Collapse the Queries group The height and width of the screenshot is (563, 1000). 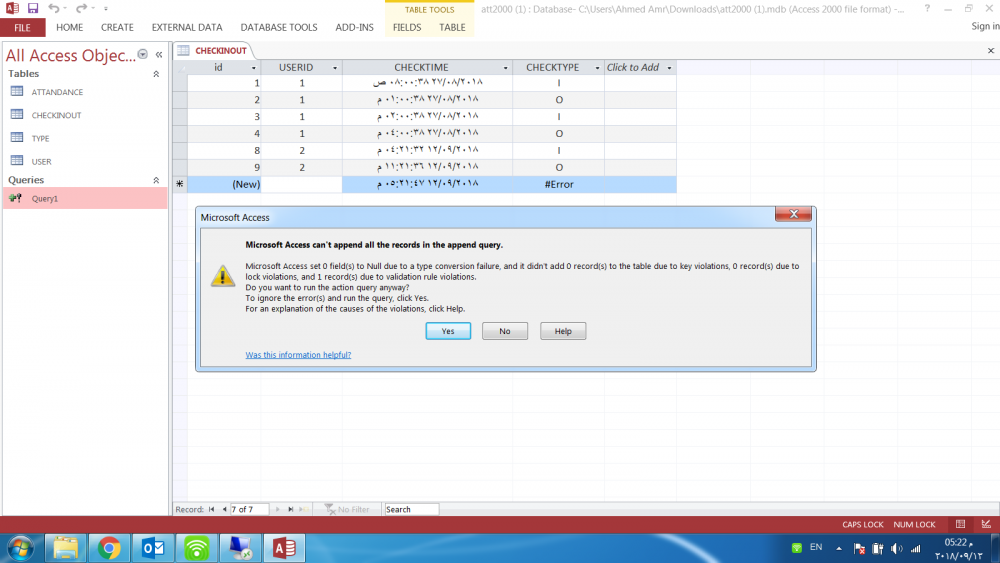click(x=156, y=180)
